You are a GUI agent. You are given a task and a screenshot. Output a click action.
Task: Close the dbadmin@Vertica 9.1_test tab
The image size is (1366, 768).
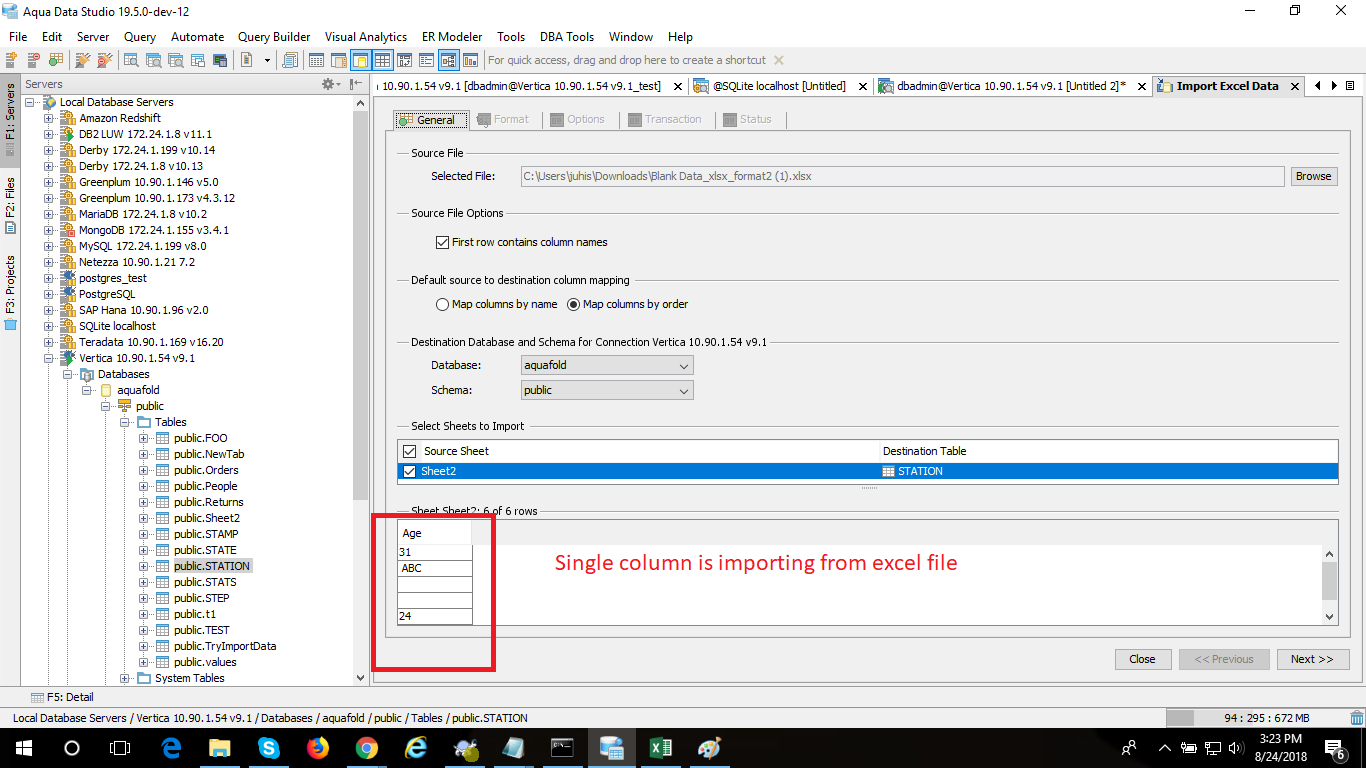coord(679,87)
